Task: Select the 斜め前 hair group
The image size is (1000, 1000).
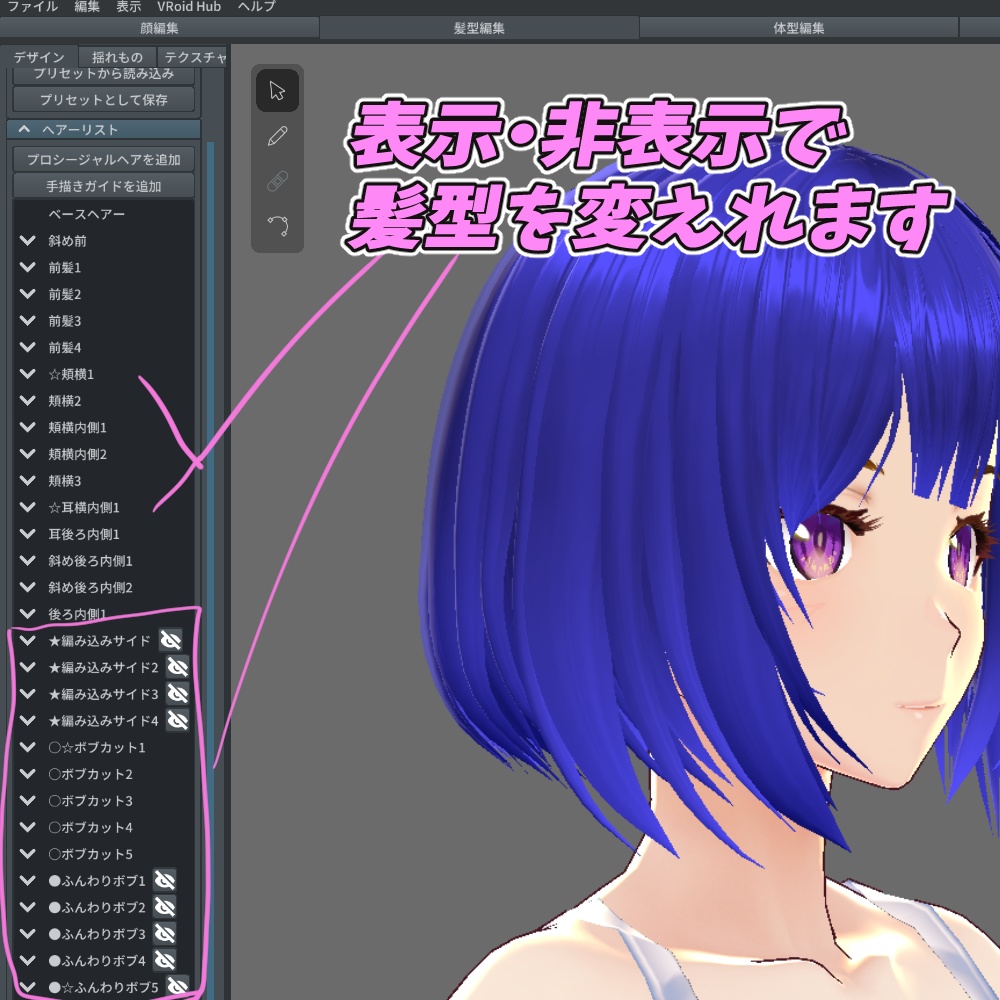Action: click(70, 240)
